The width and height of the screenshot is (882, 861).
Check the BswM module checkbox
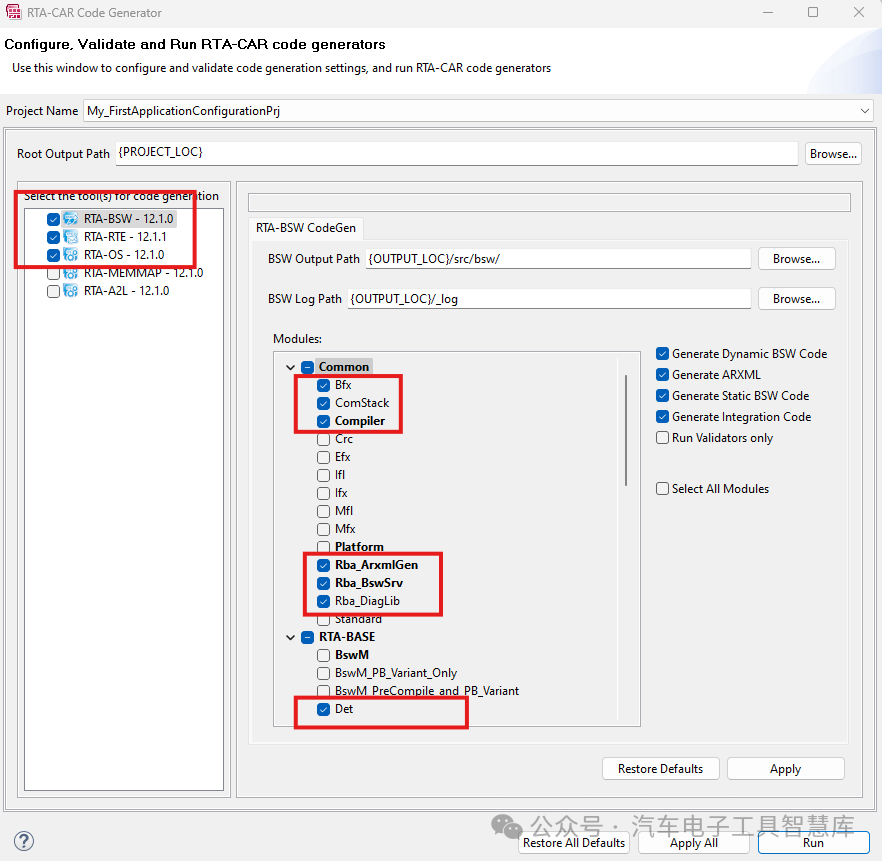coord(323,655)
